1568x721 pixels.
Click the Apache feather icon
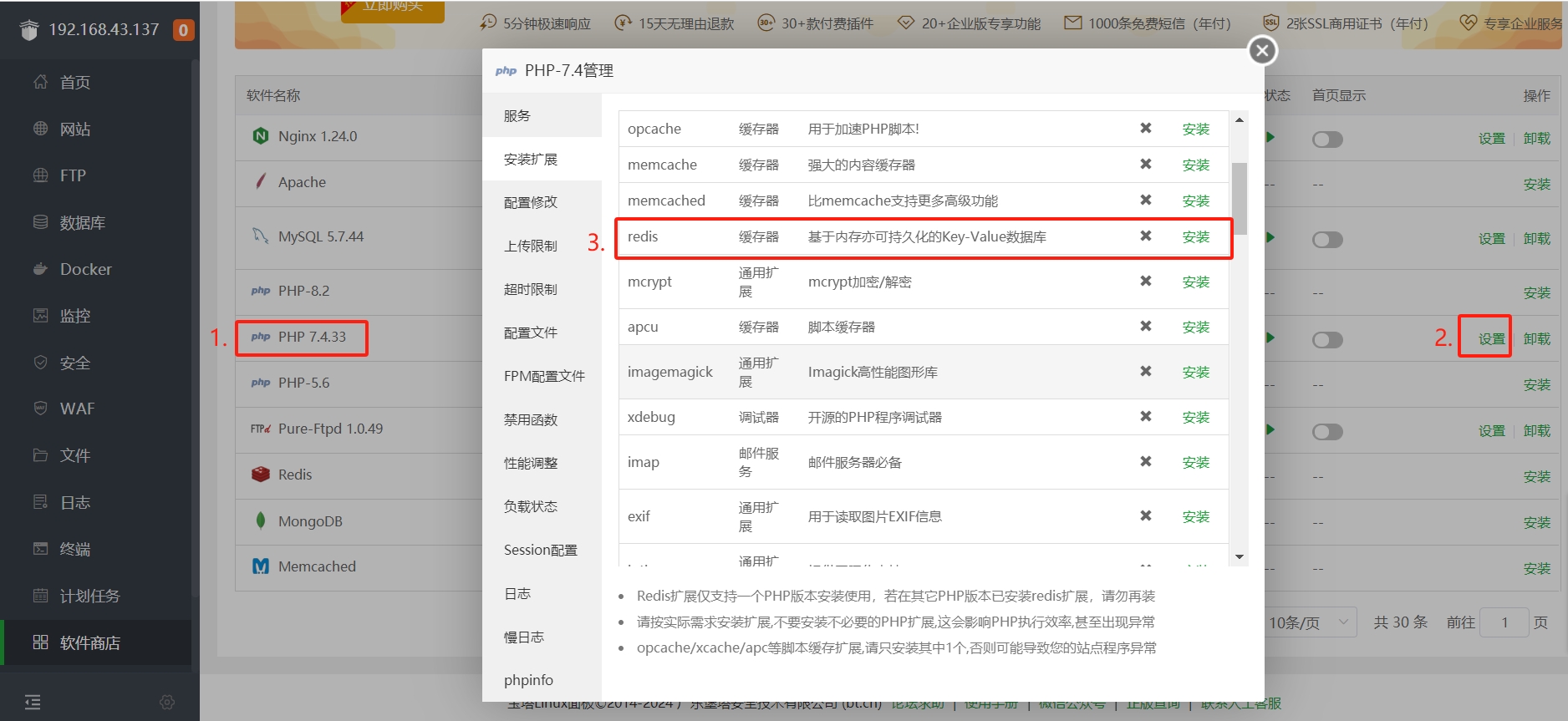[261, 181]
